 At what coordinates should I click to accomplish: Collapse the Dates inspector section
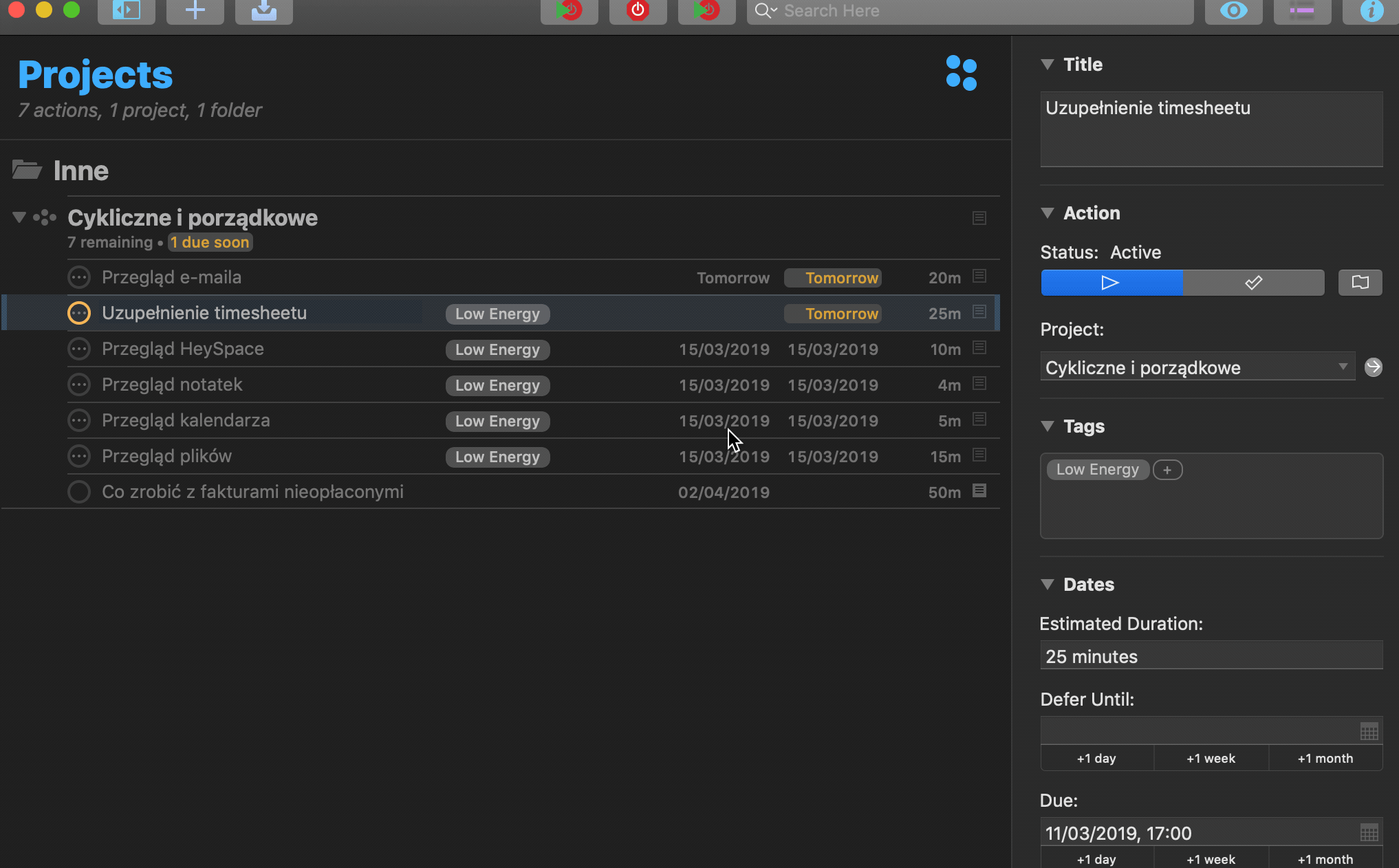1048,585
